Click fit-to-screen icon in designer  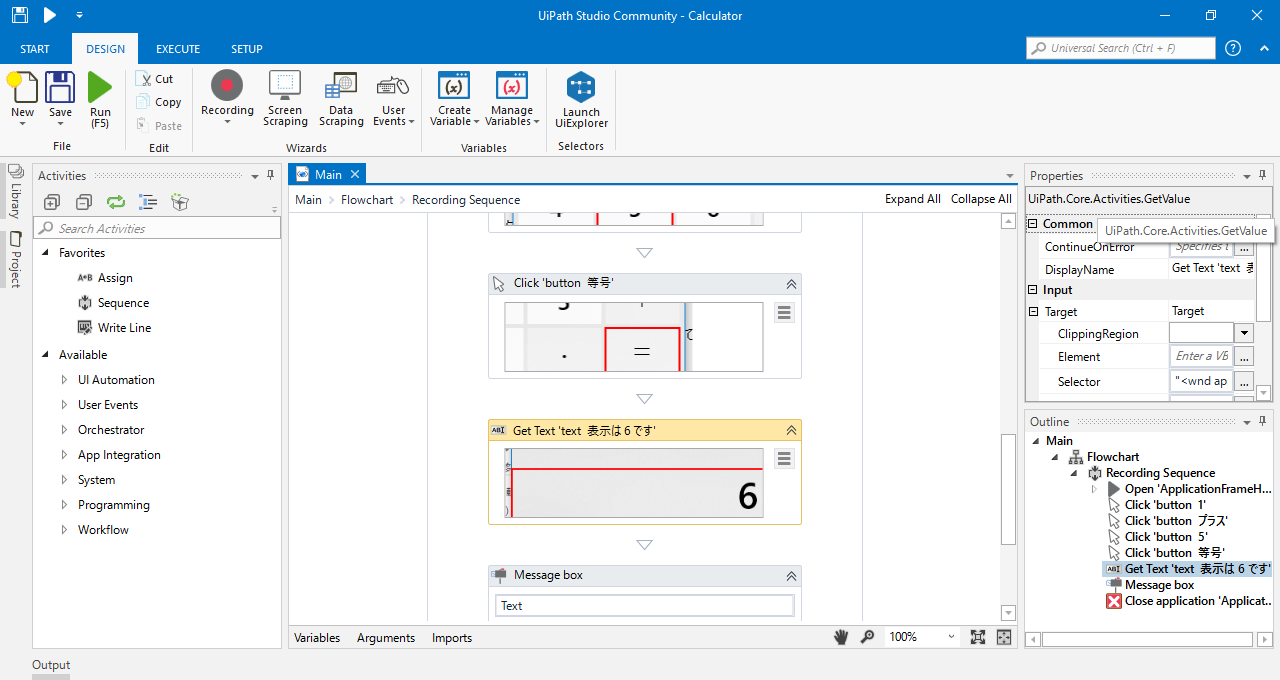pos(978,637)
